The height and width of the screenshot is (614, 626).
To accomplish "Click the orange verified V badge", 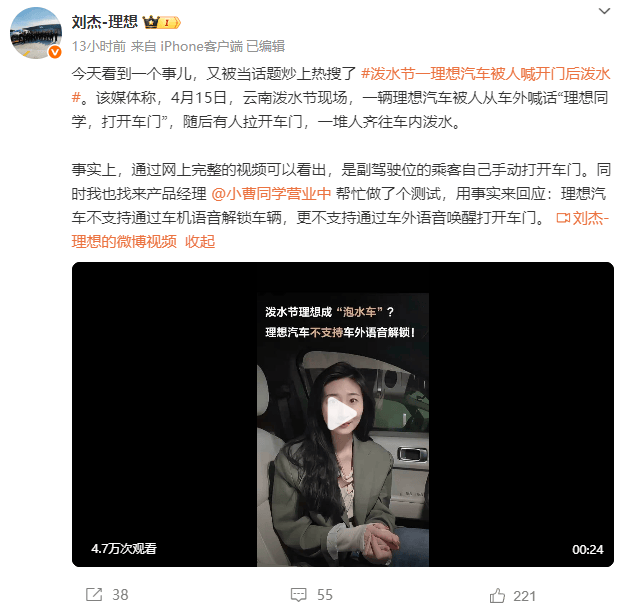I will 55,52.
